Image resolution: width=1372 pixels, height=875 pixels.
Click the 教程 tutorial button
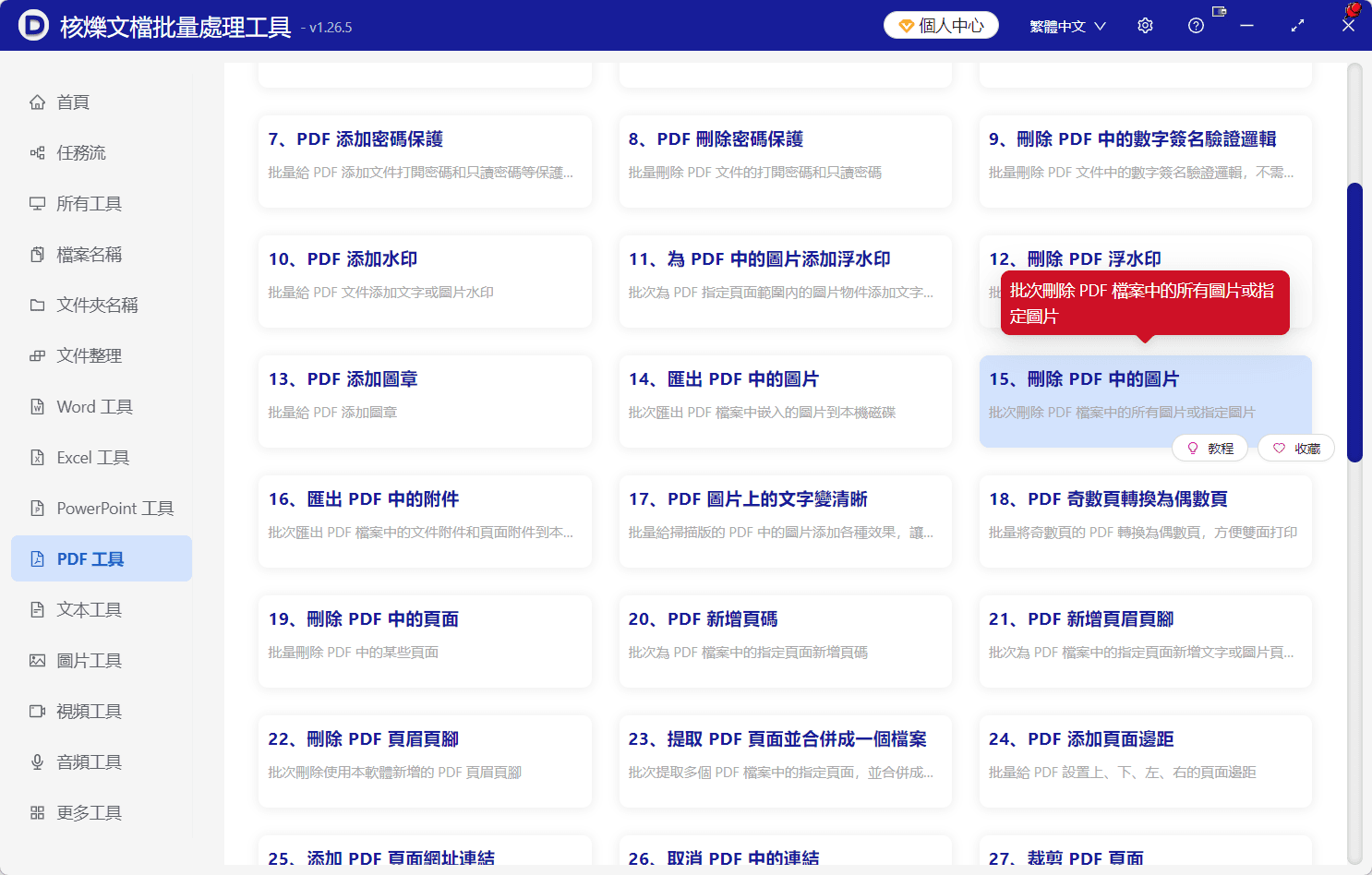1210,449
